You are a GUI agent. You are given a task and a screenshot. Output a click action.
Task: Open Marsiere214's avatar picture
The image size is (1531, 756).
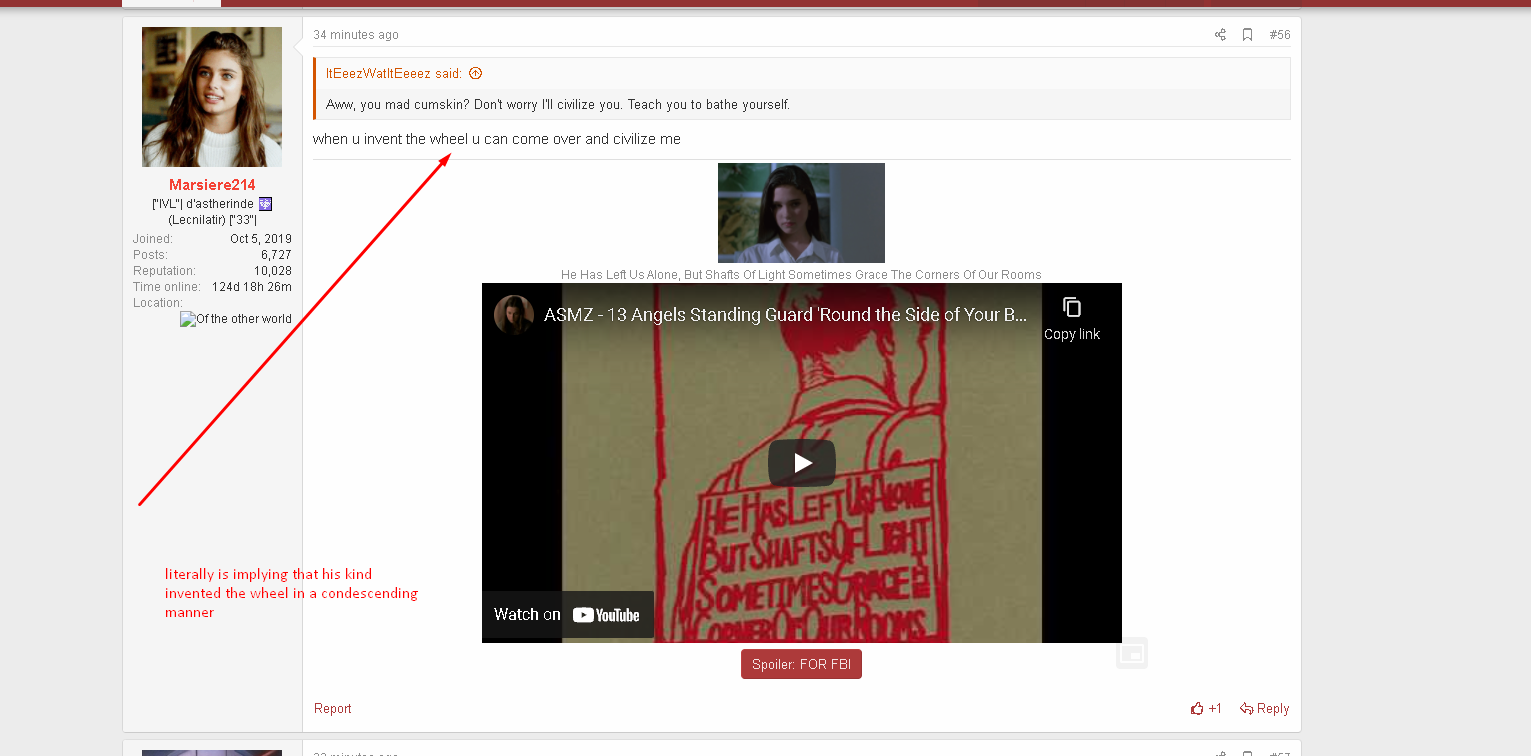pos(212,97)
